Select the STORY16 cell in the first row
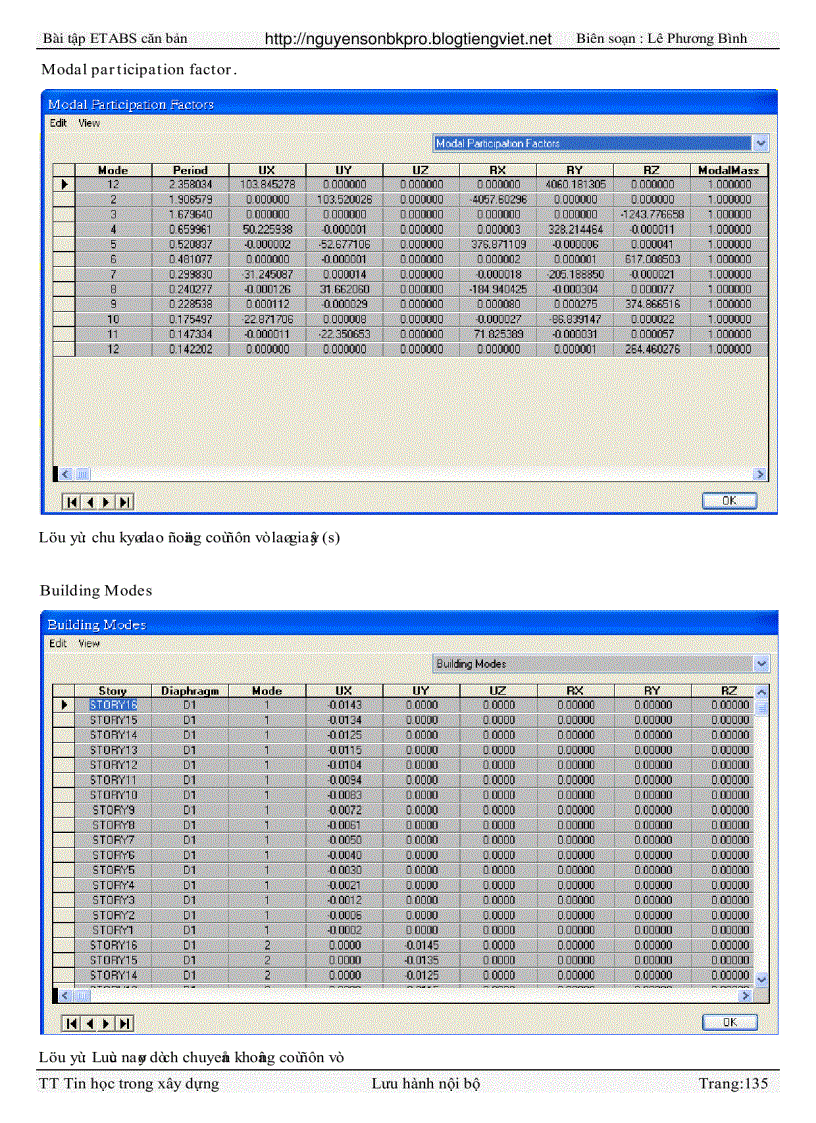This screenshot has width=816, height=1123. 113,705
